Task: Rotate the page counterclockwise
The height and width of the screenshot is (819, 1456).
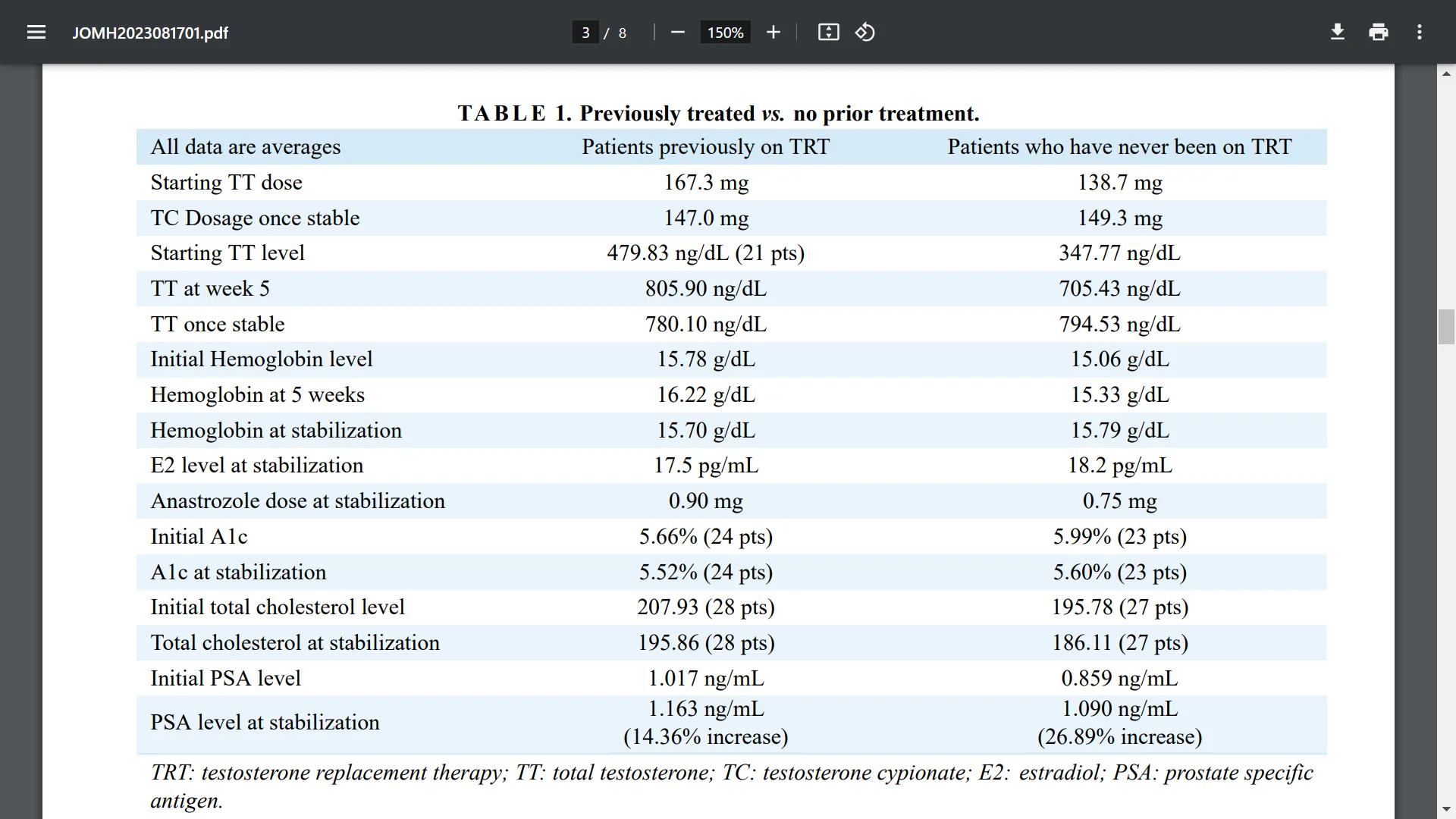Action: [864, 32]
